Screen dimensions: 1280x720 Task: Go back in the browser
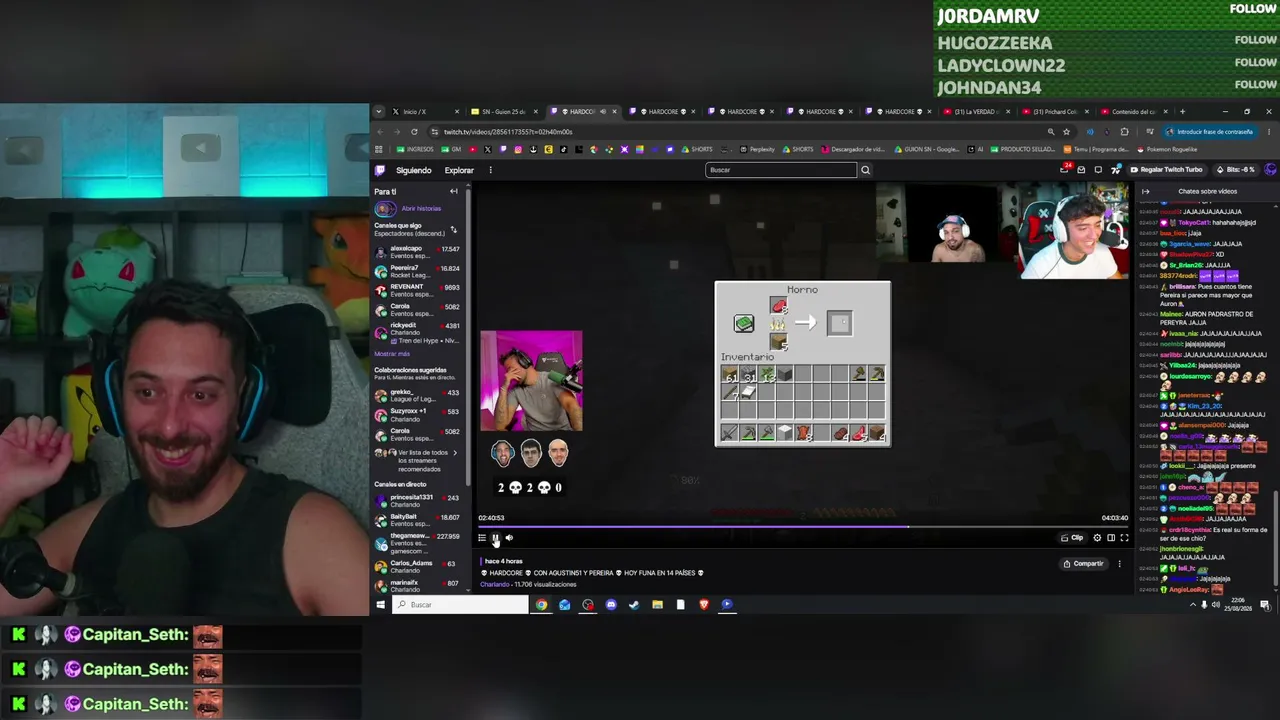point(380,132)
